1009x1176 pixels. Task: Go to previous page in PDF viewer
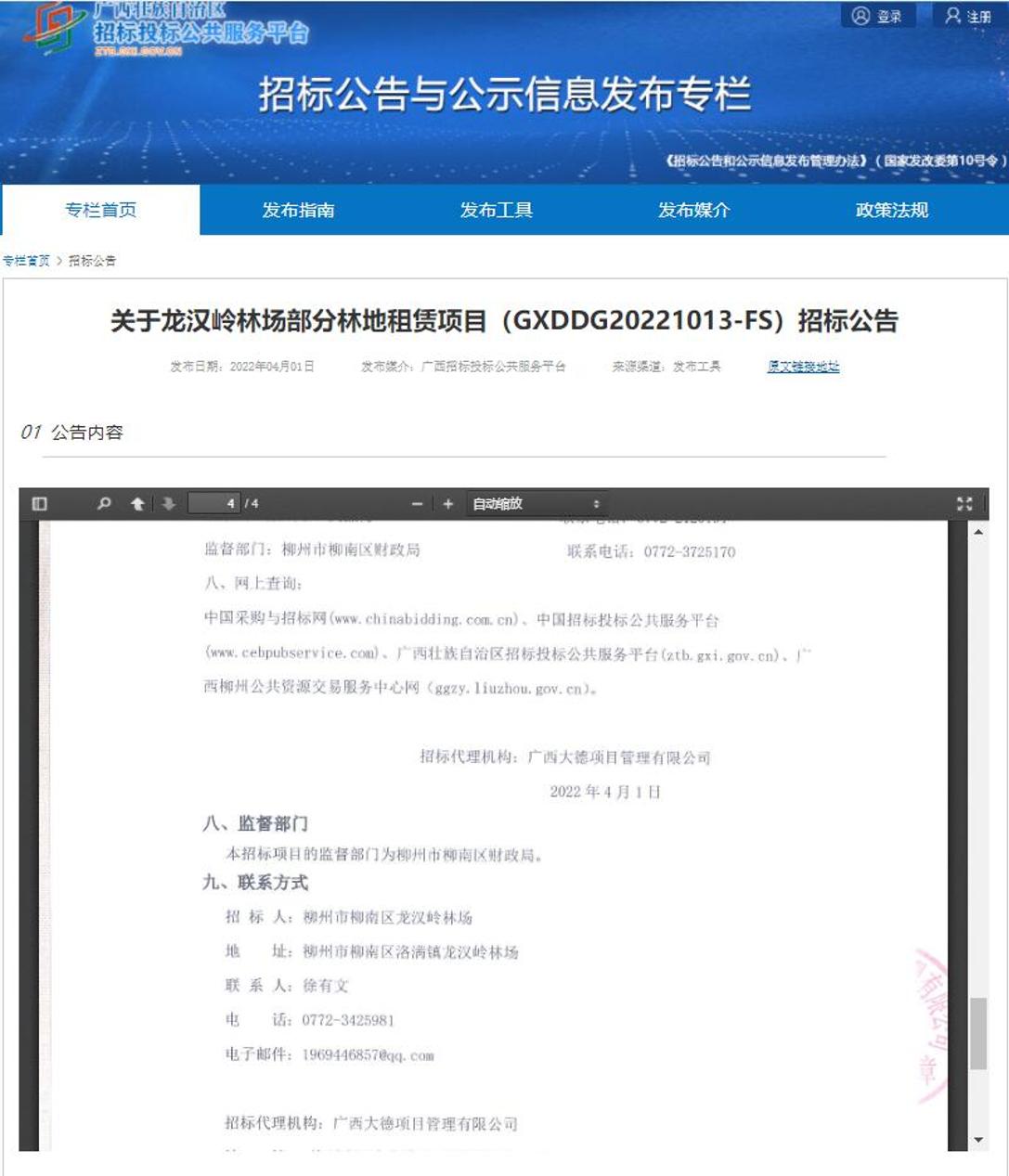[x=137, y=504]
